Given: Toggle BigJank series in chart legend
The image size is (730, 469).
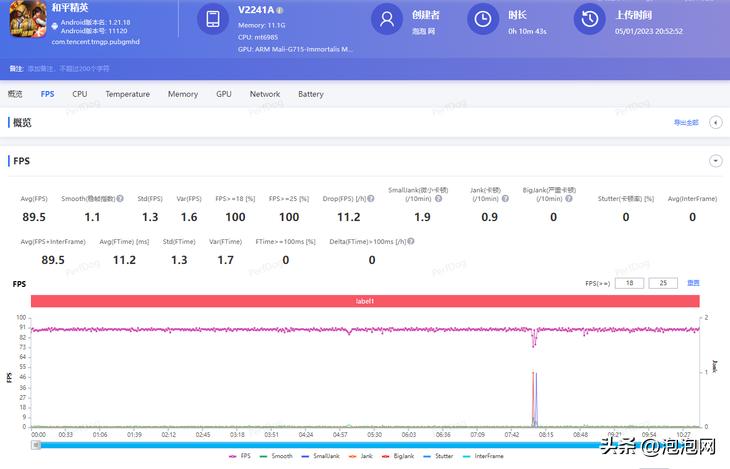Looking at the screenshot, I should (x=398, y=456).
